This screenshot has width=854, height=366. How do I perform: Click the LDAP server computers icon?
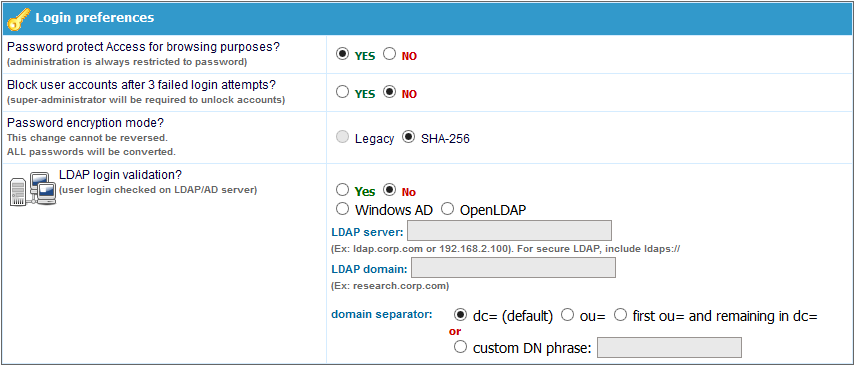[x=33, y=189]
